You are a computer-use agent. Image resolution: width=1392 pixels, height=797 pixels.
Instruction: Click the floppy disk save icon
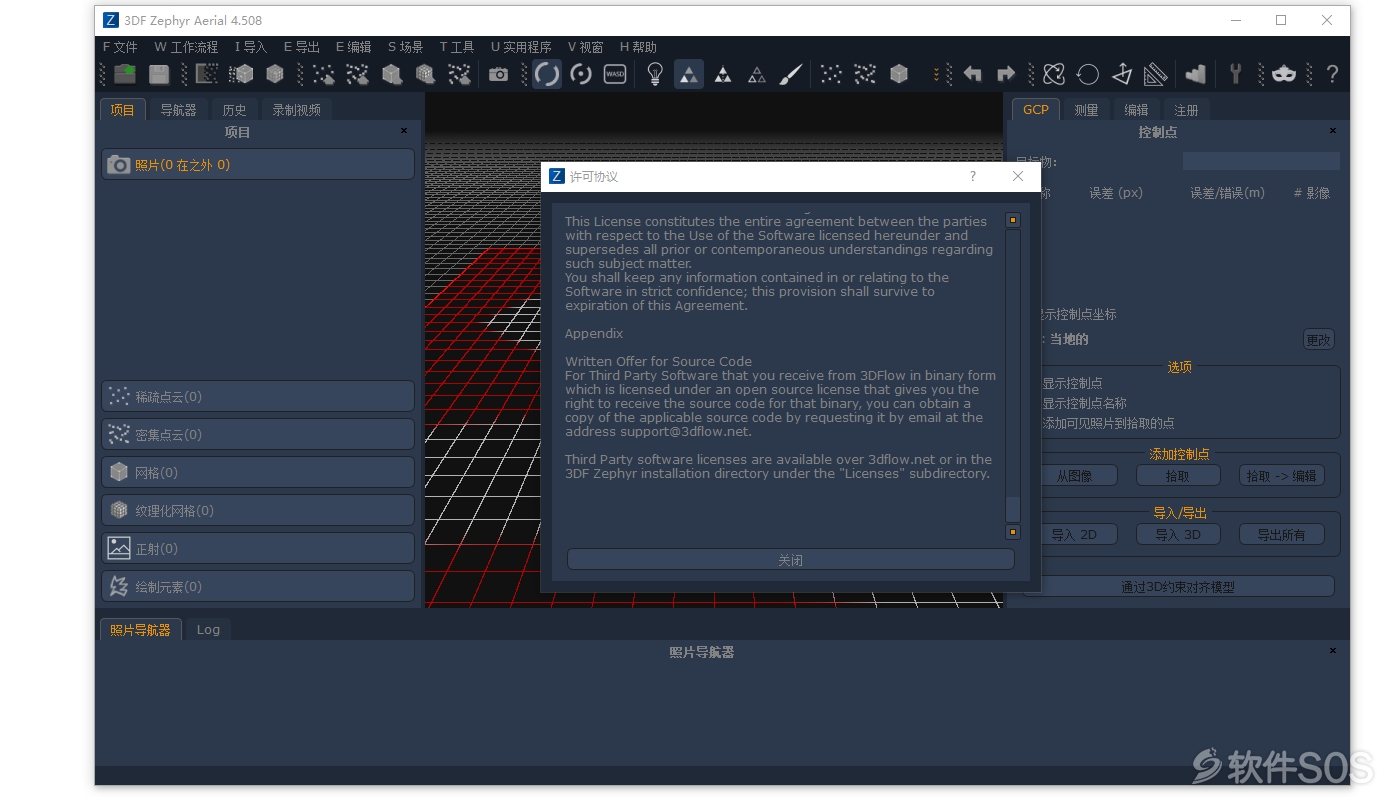coord(159,74)
